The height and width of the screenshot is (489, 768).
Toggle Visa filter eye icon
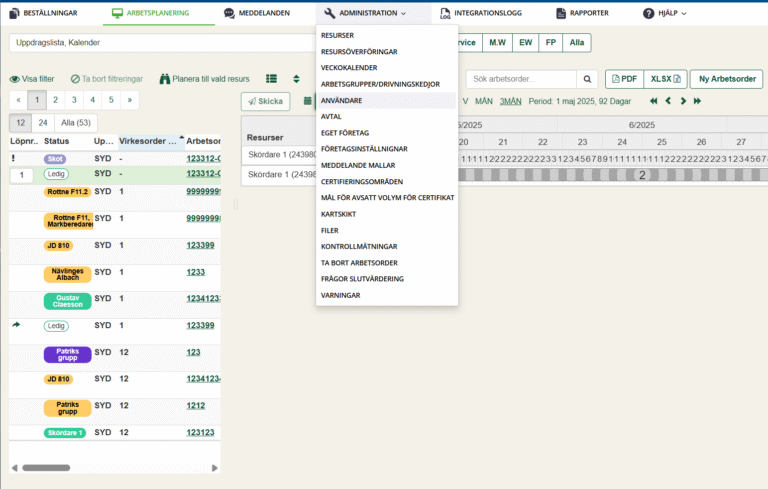pyautogui.click(x=15, y=79)
